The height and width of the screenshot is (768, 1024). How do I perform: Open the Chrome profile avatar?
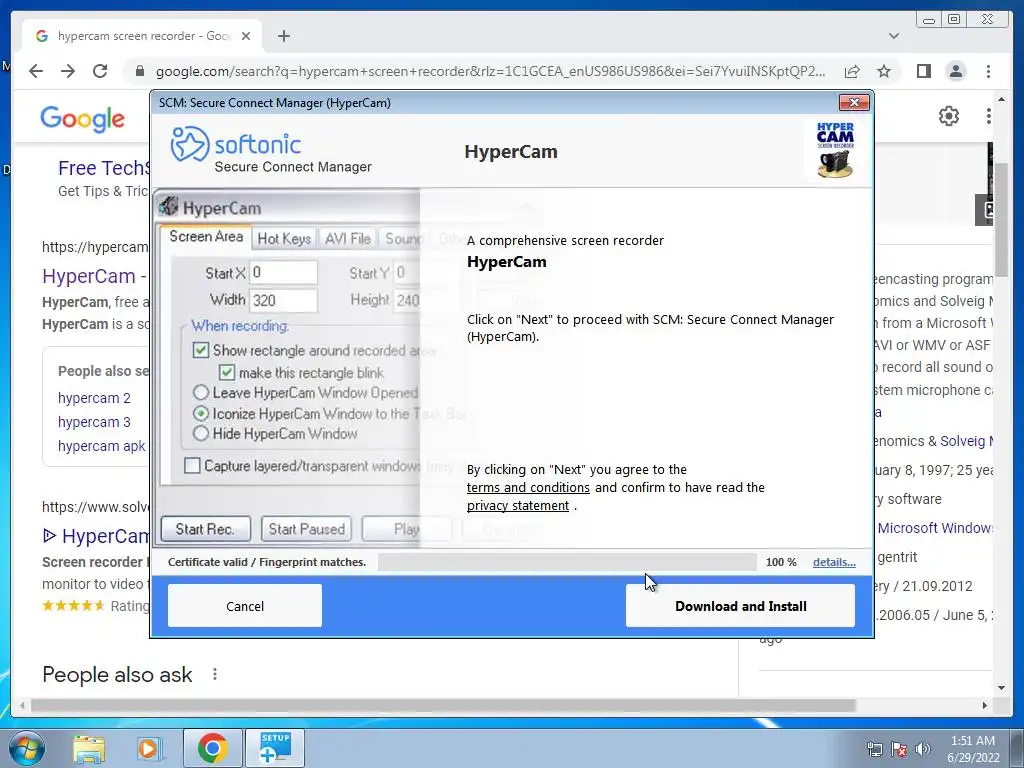955,71
